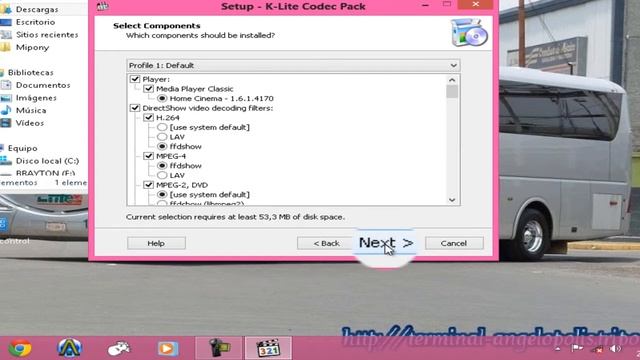Select Equipo in the Explorer sidebar
The height and width of the screenshot is (360, 640).
(22, 148)
